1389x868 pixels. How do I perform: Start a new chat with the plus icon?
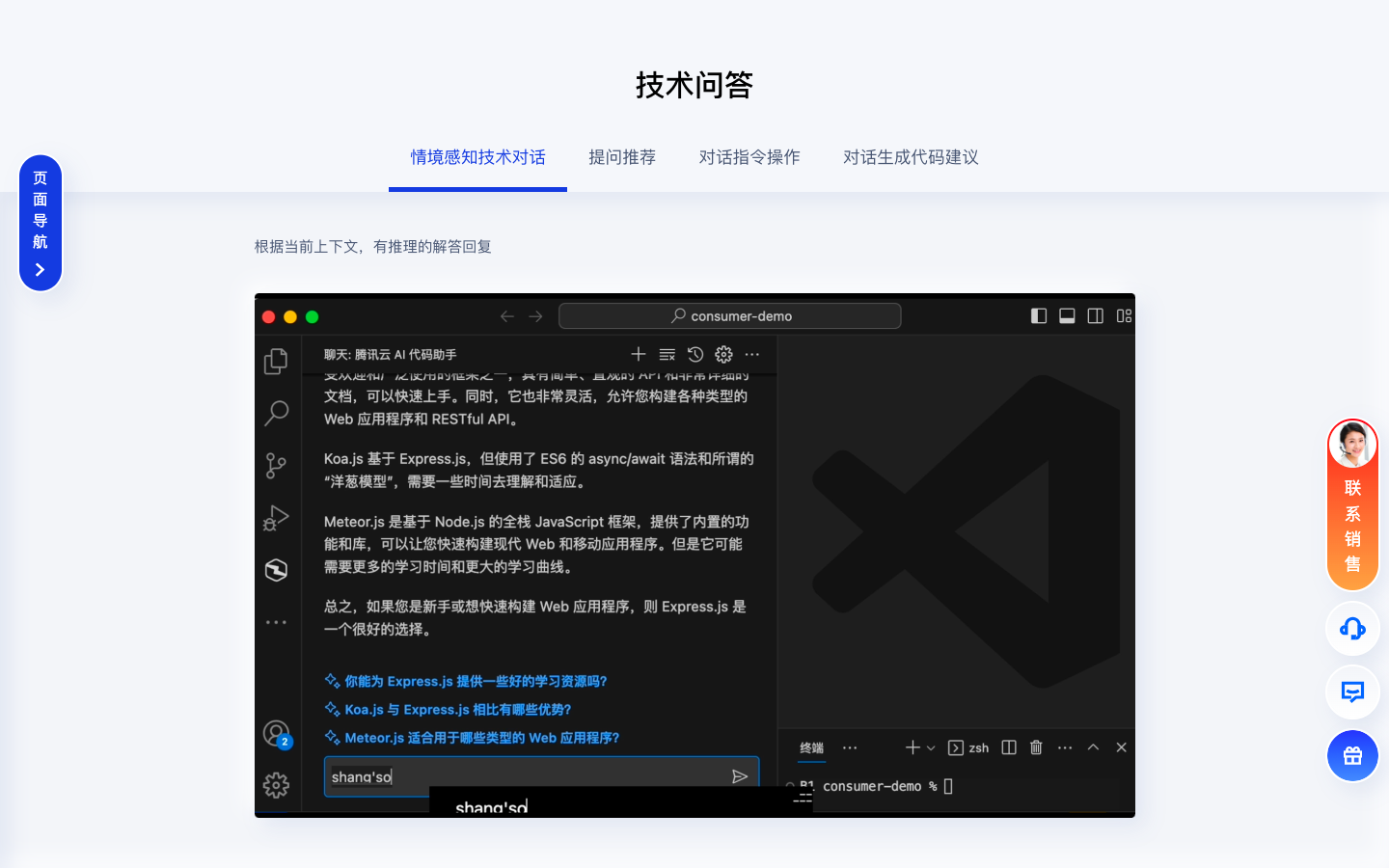[638, 354]
